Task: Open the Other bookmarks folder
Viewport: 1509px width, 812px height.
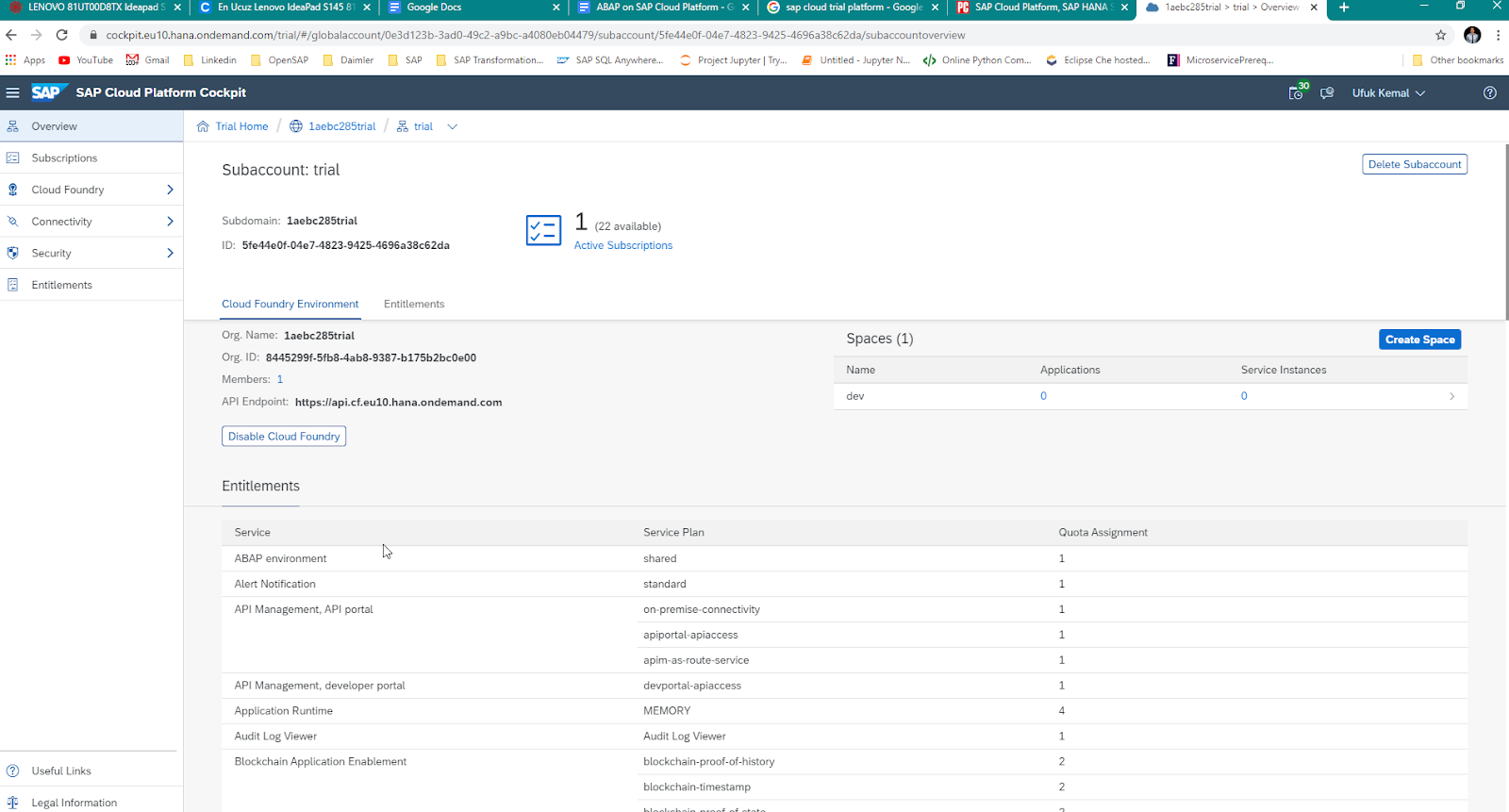Action: coord(1457,59)
